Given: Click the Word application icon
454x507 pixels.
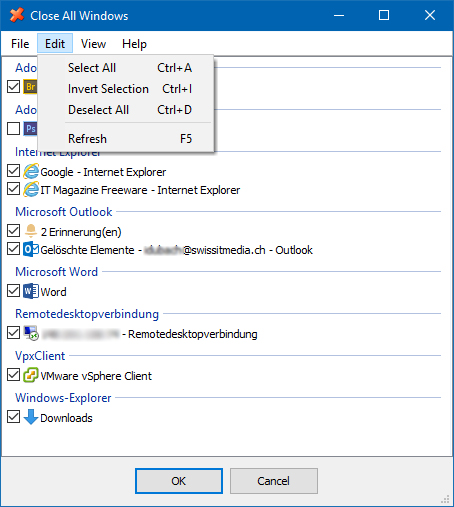Looking at the screenshot, I should click(31, 291).
